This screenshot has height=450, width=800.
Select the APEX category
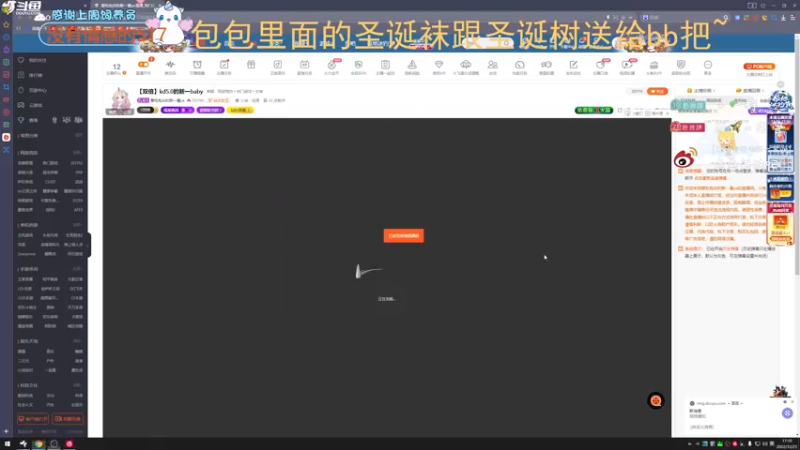pos(78,210)
